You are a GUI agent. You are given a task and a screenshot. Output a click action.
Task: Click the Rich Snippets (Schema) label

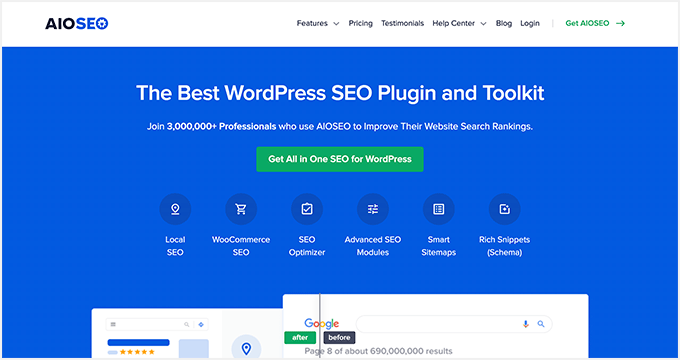505,246
